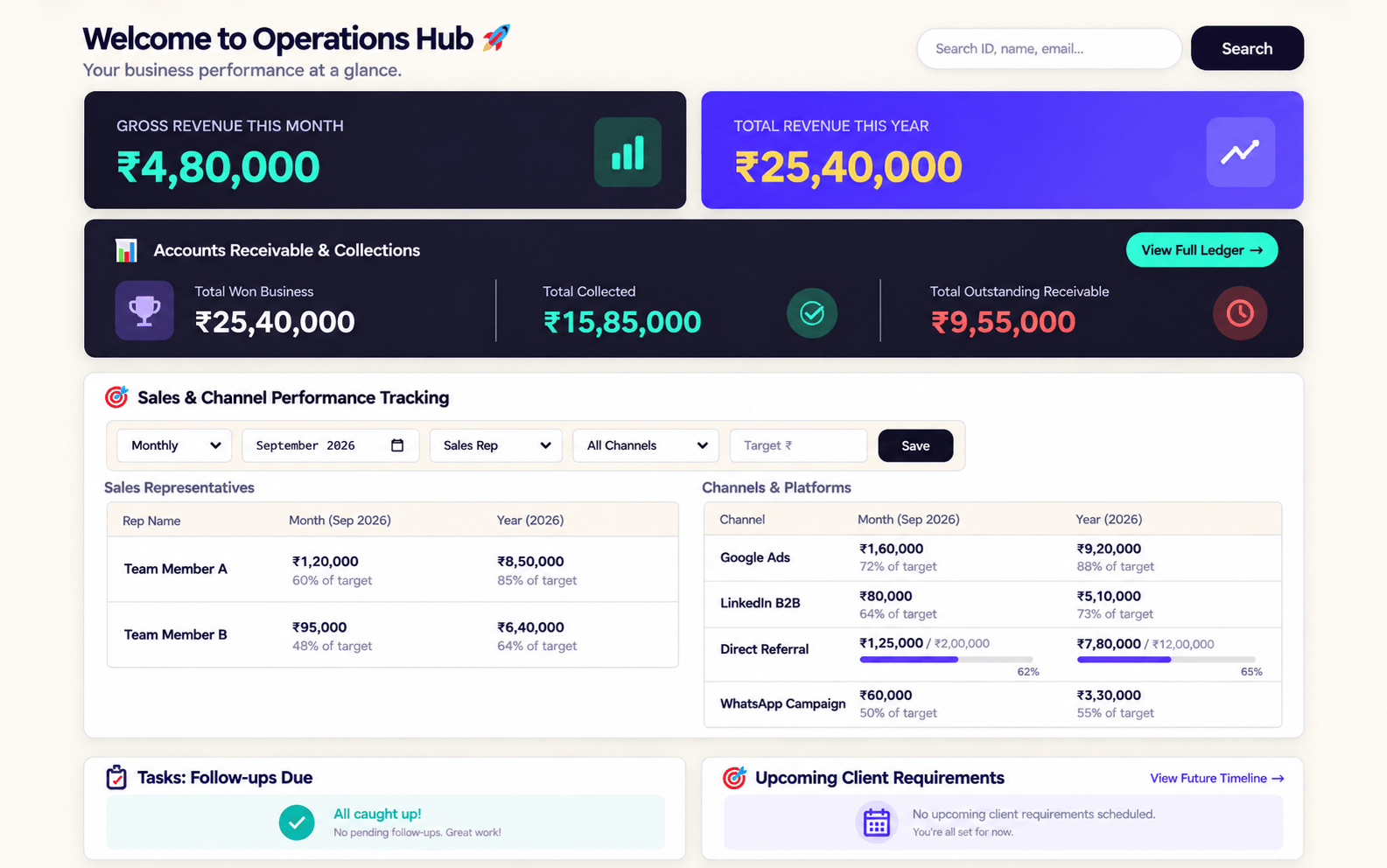Click the Rep Name column header
Image resolution: width=1387 pixels, height=868 pixels.
coord(151,521)
